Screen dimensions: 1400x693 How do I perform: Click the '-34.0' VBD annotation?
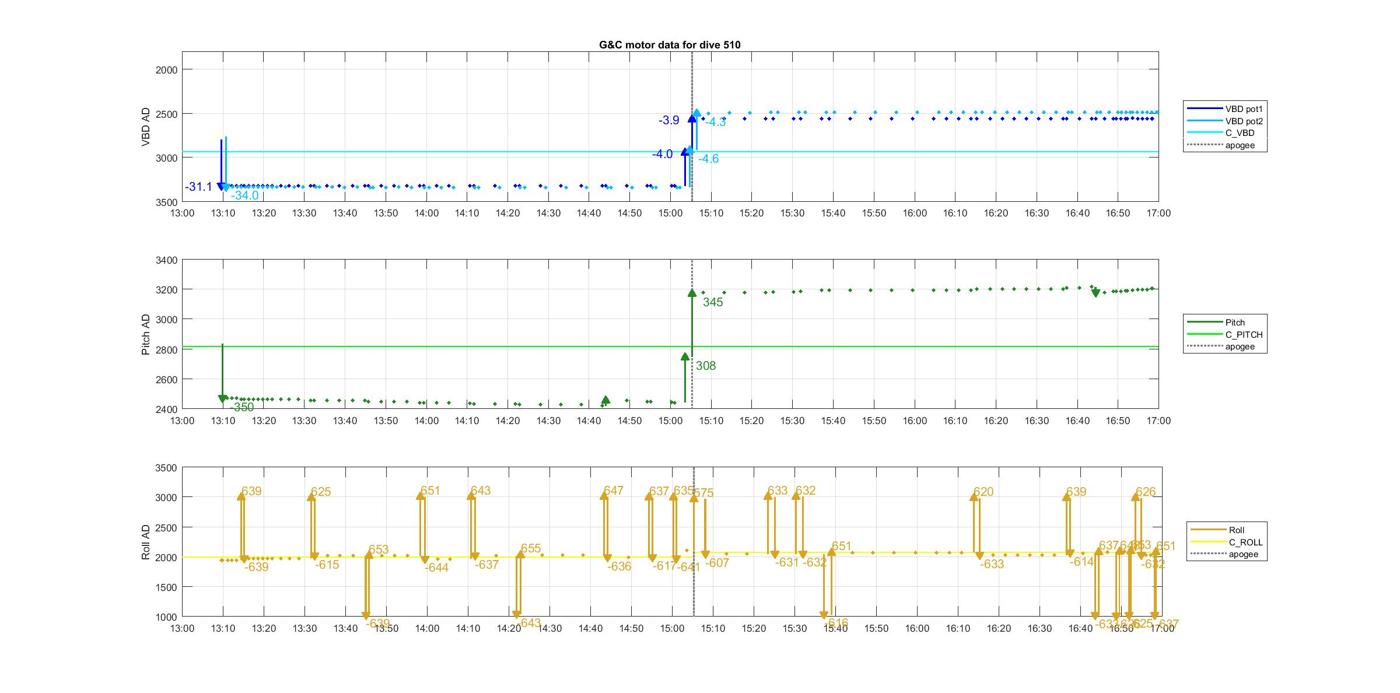[x=245, y=196]
